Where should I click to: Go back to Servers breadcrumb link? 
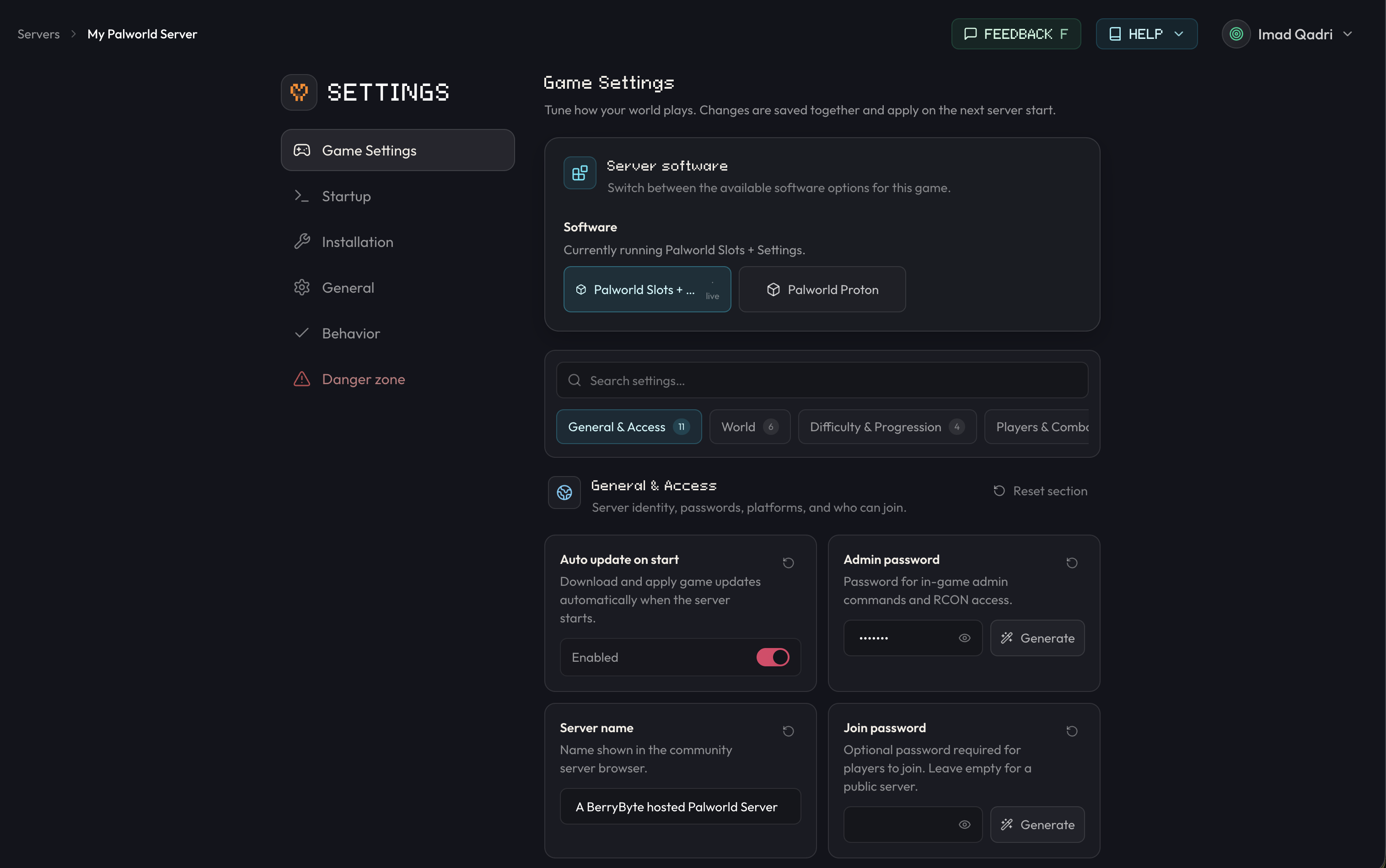click(38, 34)
